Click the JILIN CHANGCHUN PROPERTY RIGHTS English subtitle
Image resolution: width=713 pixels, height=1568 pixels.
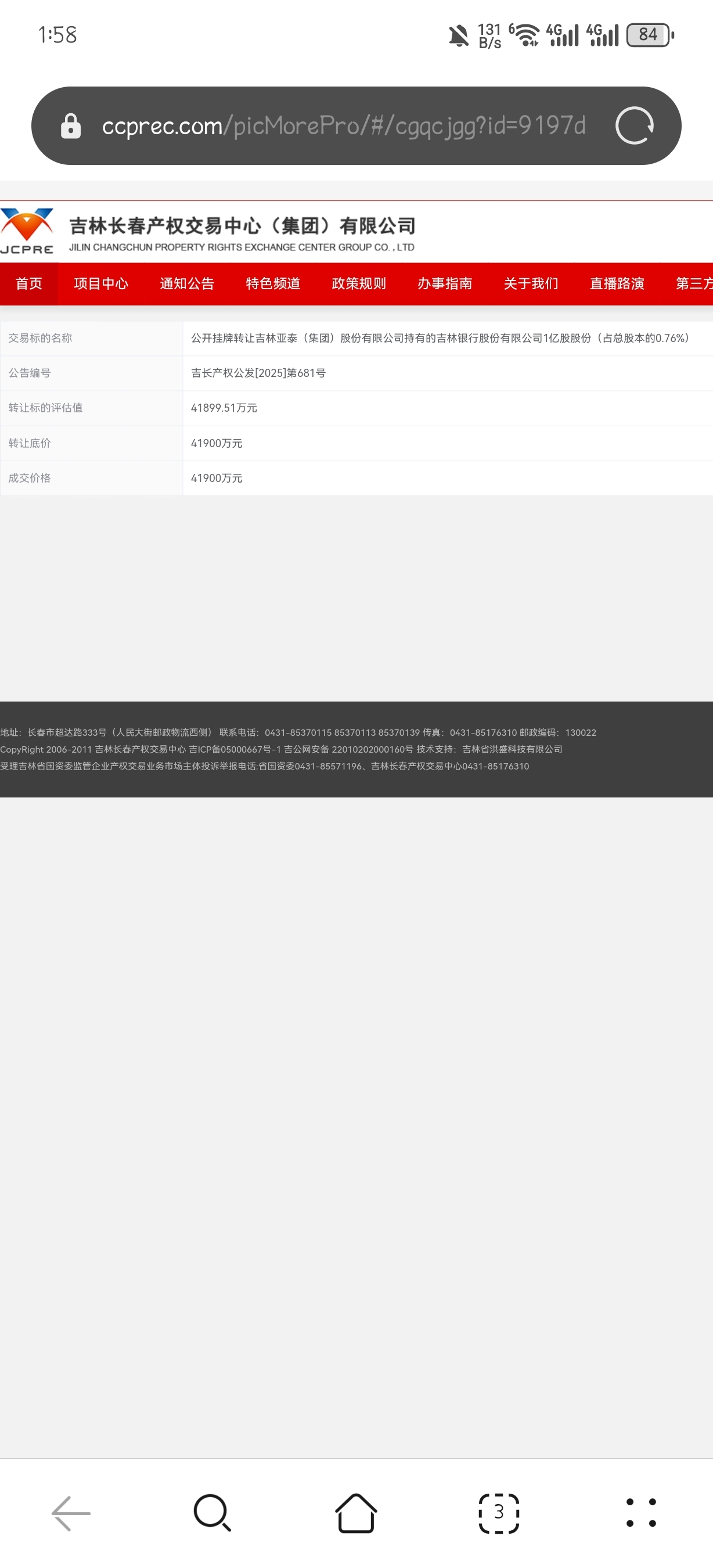(242, 247)
